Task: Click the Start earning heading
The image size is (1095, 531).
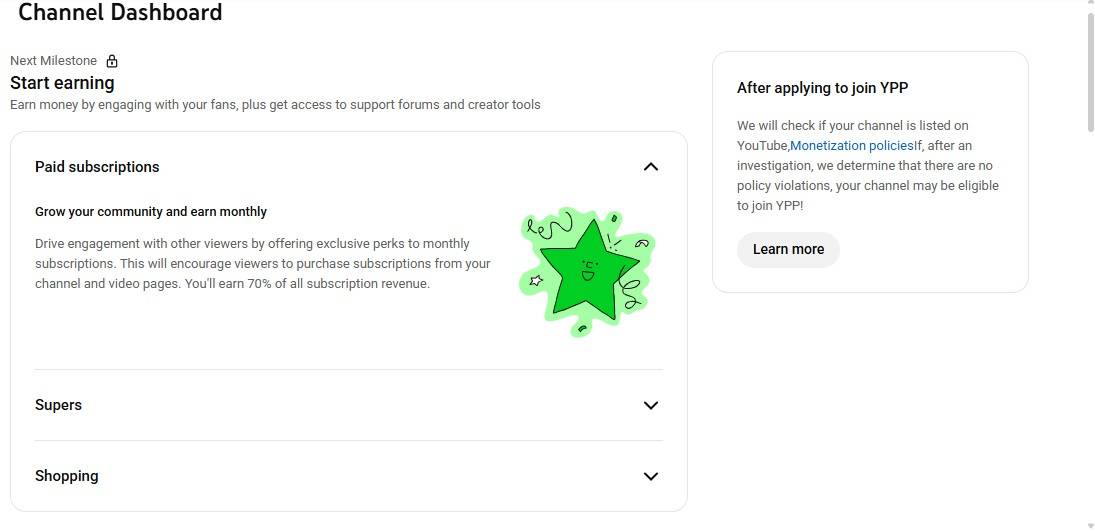Action: [x=62, y=83]
